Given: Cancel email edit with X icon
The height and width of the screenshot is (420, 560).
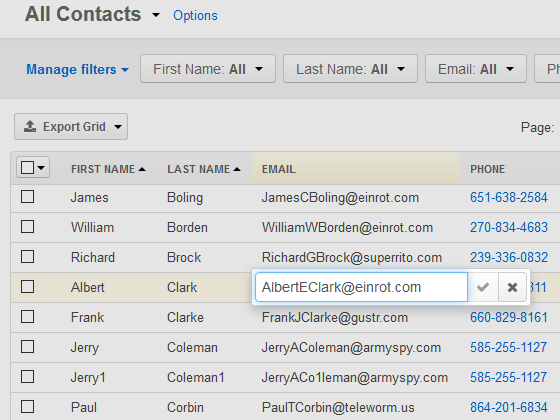Looking at the screenshot, I should point(512,287).
